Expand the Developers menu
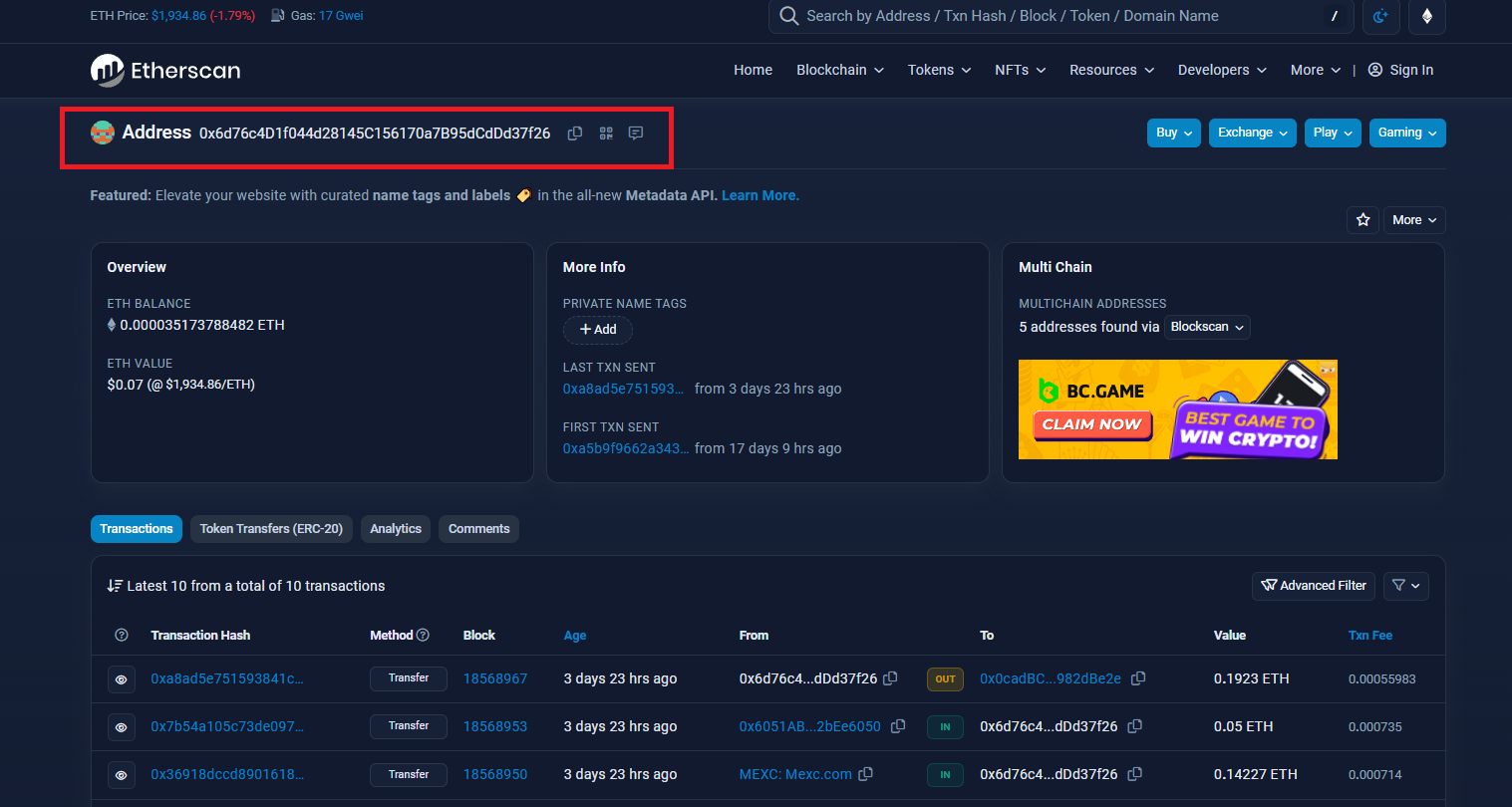This screenshot has width=1512, height=807. point(1222,70)
